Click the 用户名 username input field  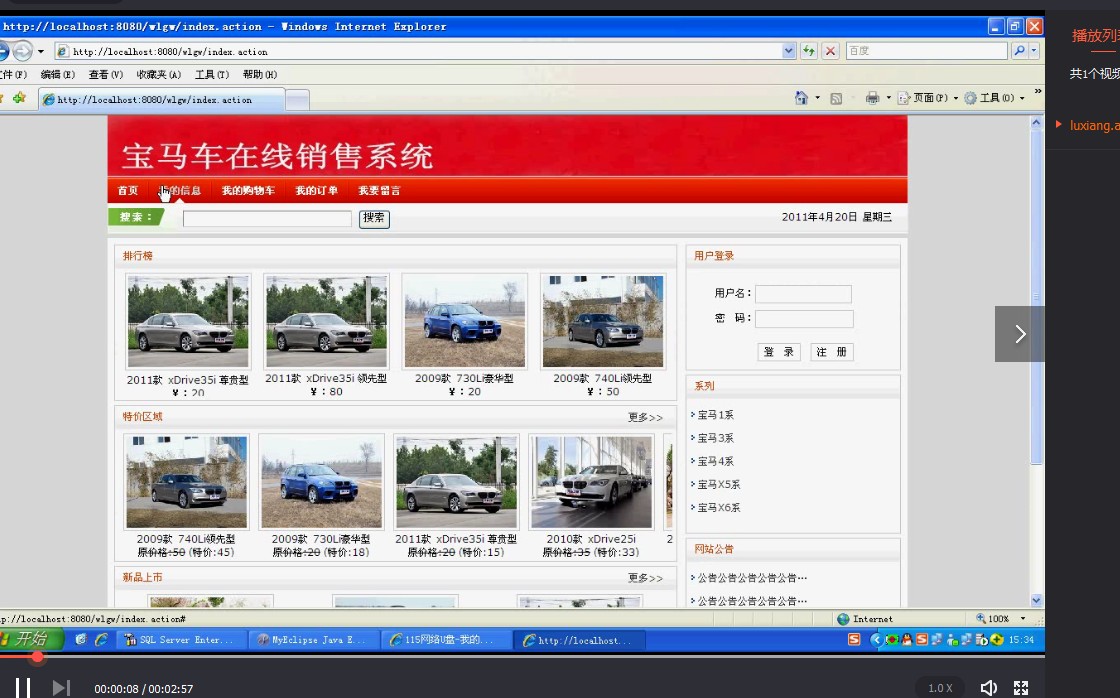point(804,294)
